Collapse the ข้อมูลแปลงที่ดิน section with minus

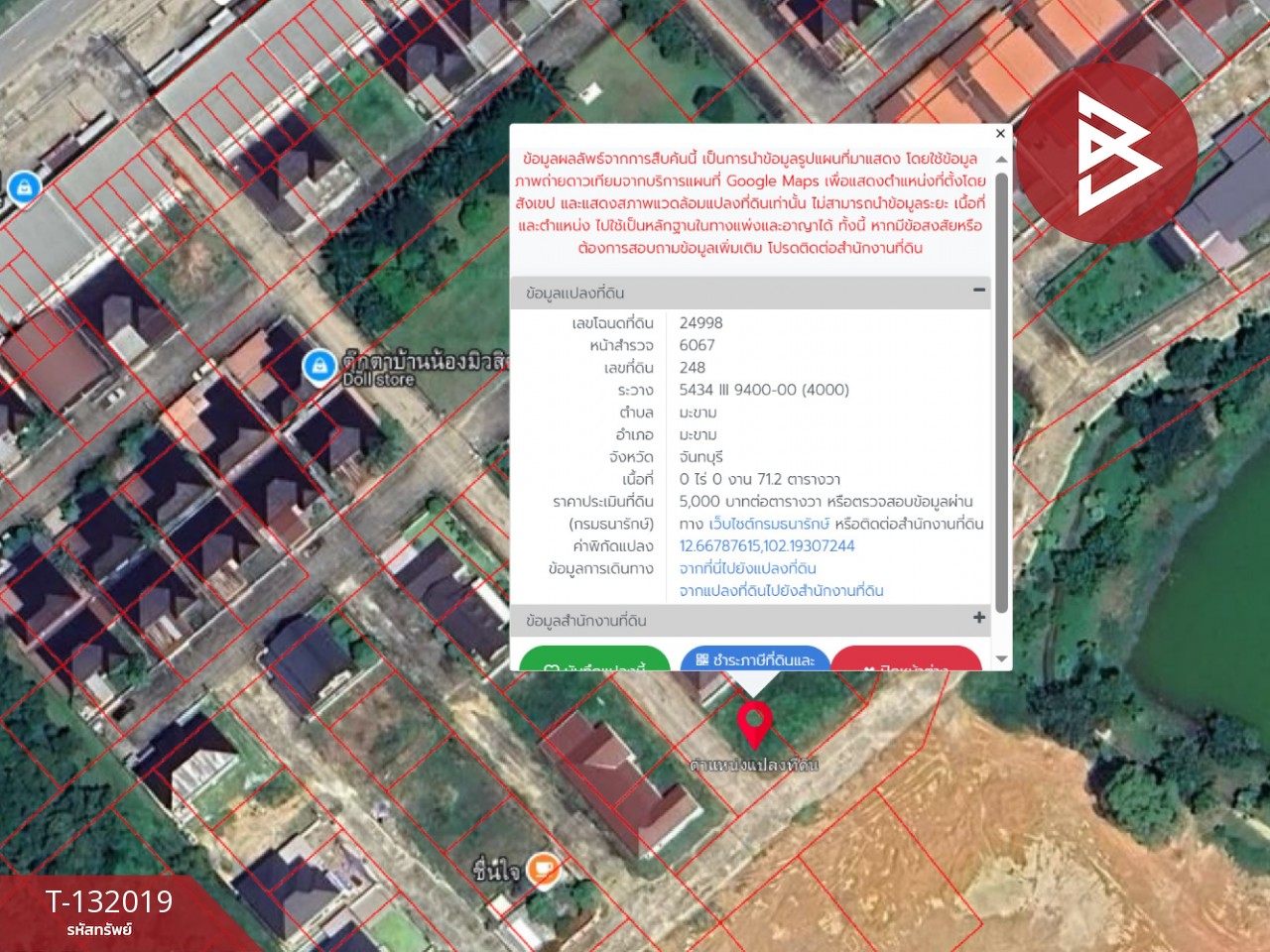[x=978, y=291]
